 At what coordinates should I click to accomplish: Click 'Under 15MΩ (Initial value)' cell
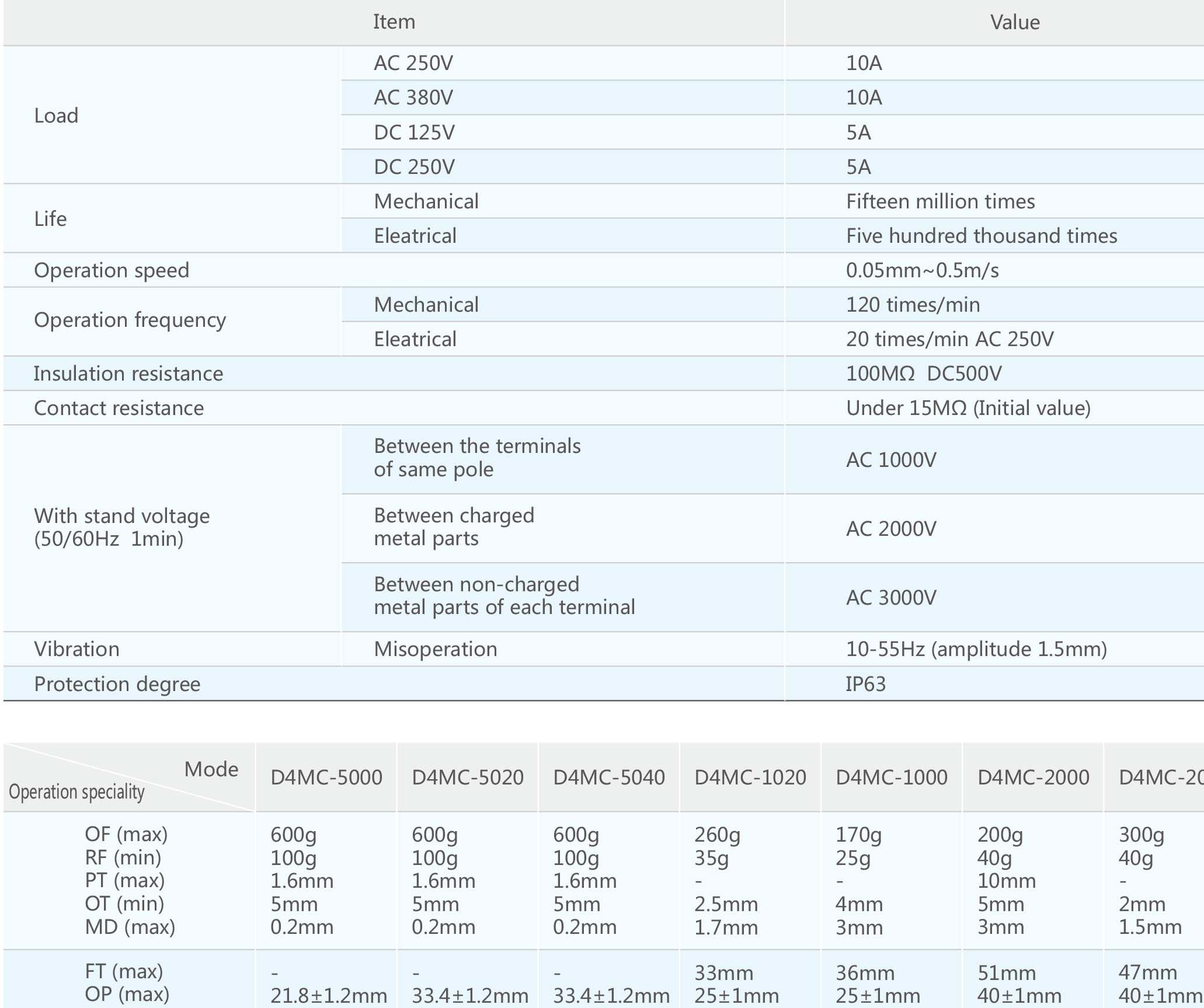click(x=968, y=408)
